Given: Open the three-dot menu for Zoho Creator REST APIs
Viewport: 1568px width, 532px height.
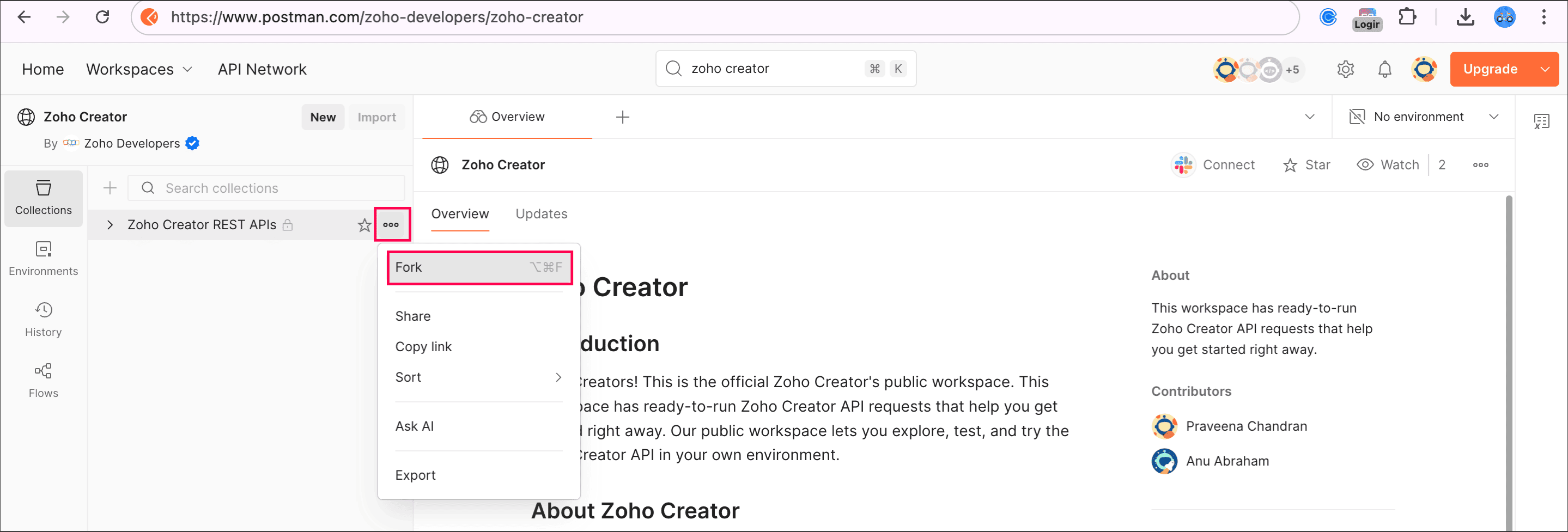Looking at the screenshot, I should click(391, 224).
